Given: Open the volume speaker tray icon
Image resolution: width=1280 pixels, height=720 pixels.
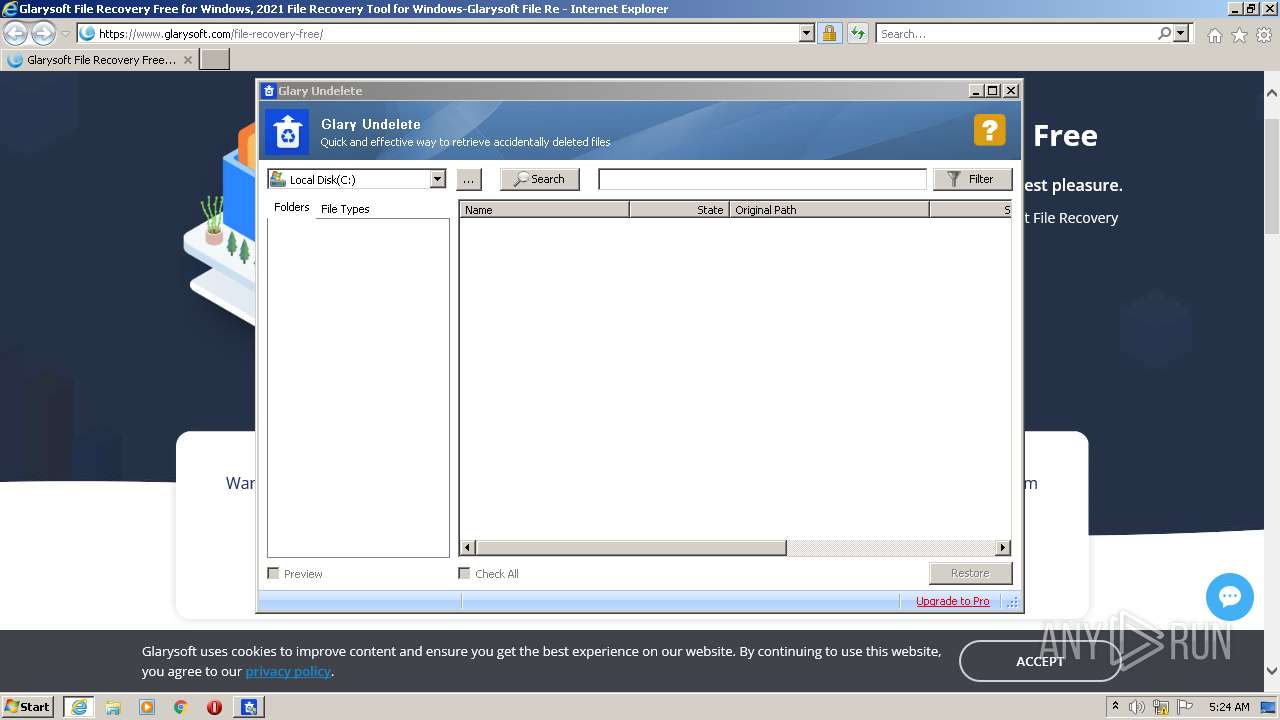Looking at the screenshot, I should click(1138, 707).
